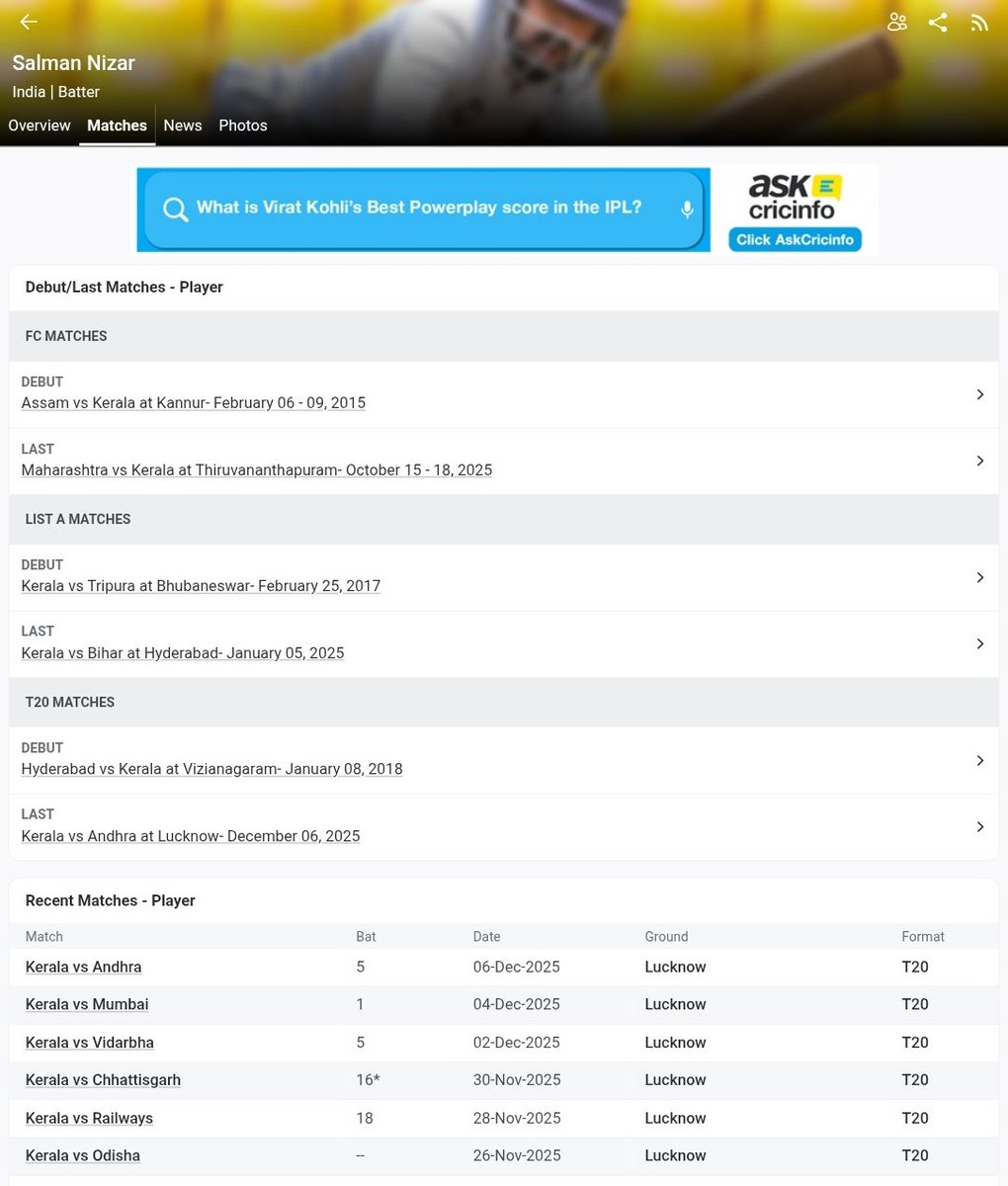Viewport: 1008px width, 1186px height.
Task: Open chevron for FC debut Assam vs Kerala
Action: coord(979,394)
